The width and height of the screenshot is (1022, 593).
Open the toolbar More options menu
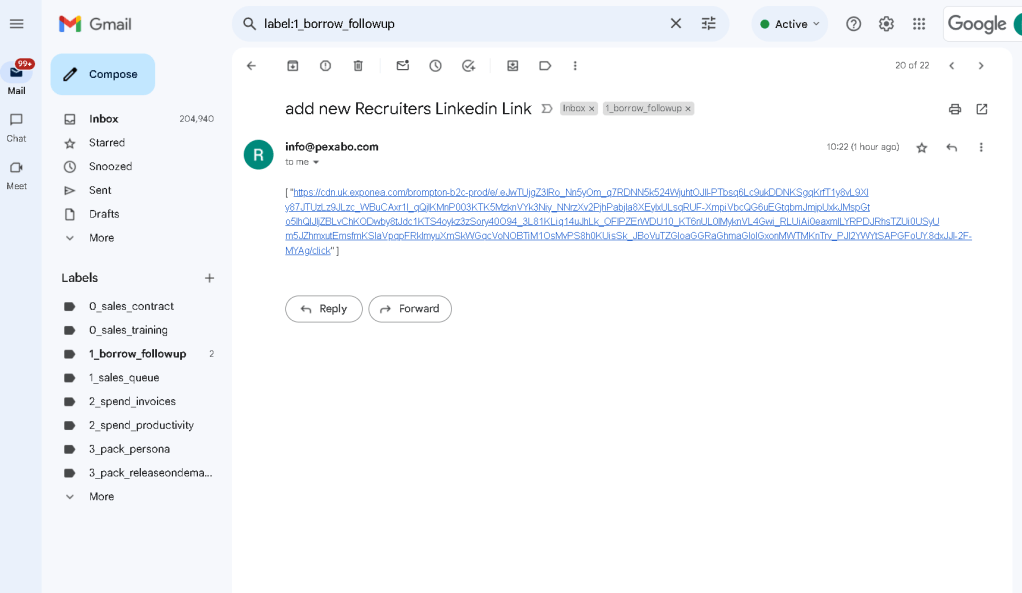click(x=575, y=66)
